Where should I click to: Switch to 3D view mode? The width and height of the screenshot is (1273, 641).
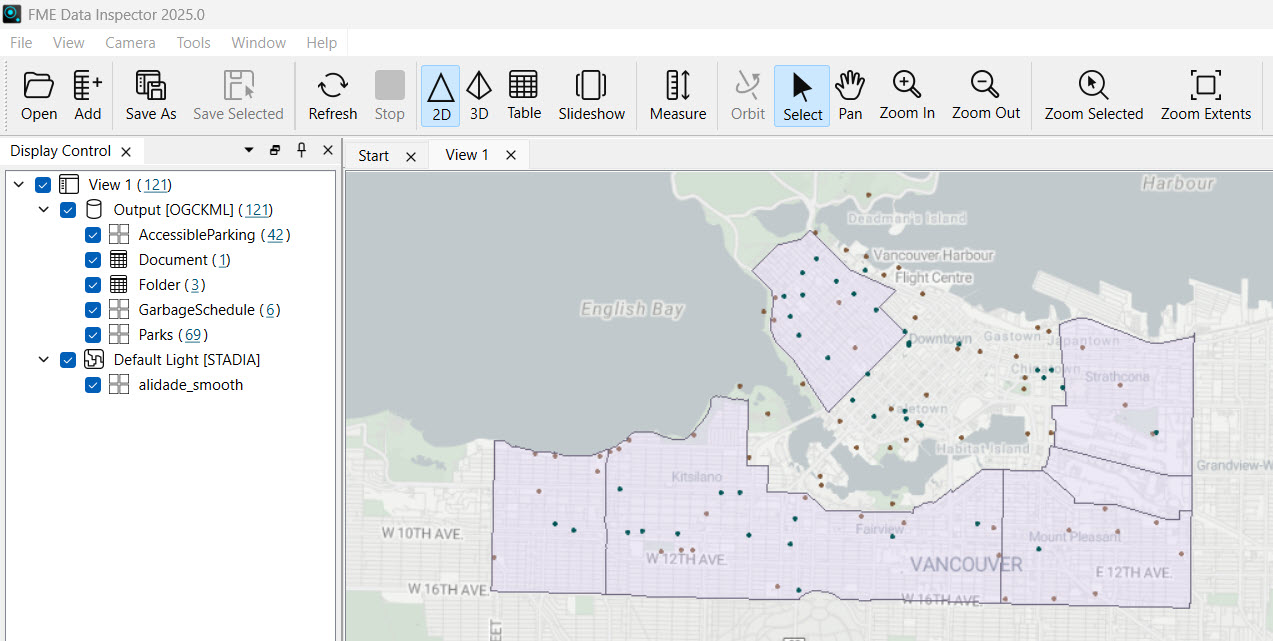coord(479,86)
